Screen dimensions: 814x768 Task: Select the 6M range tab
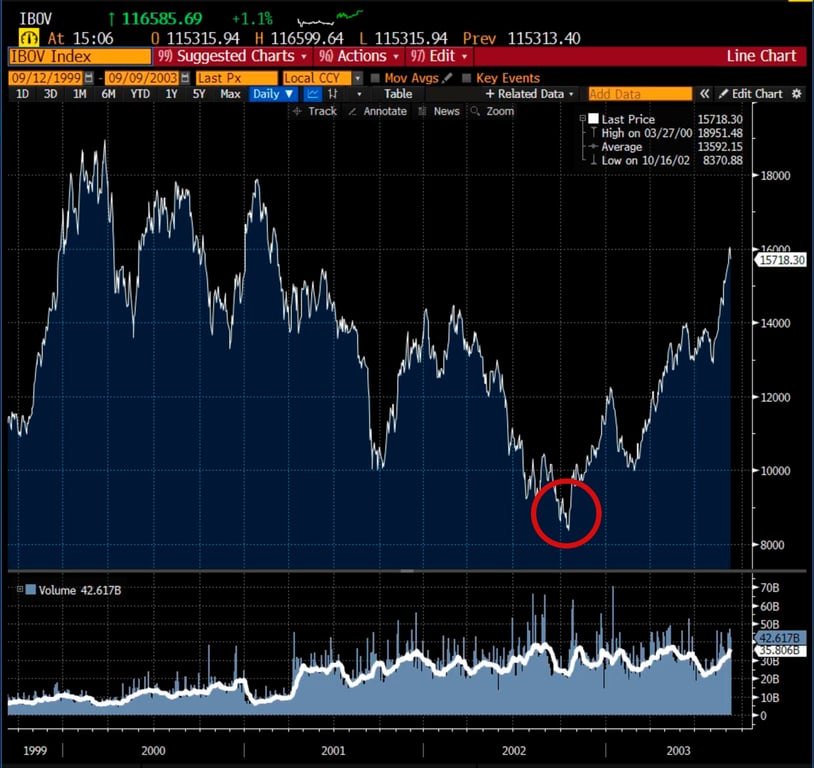pyautogui.click(x=108, y=94)
